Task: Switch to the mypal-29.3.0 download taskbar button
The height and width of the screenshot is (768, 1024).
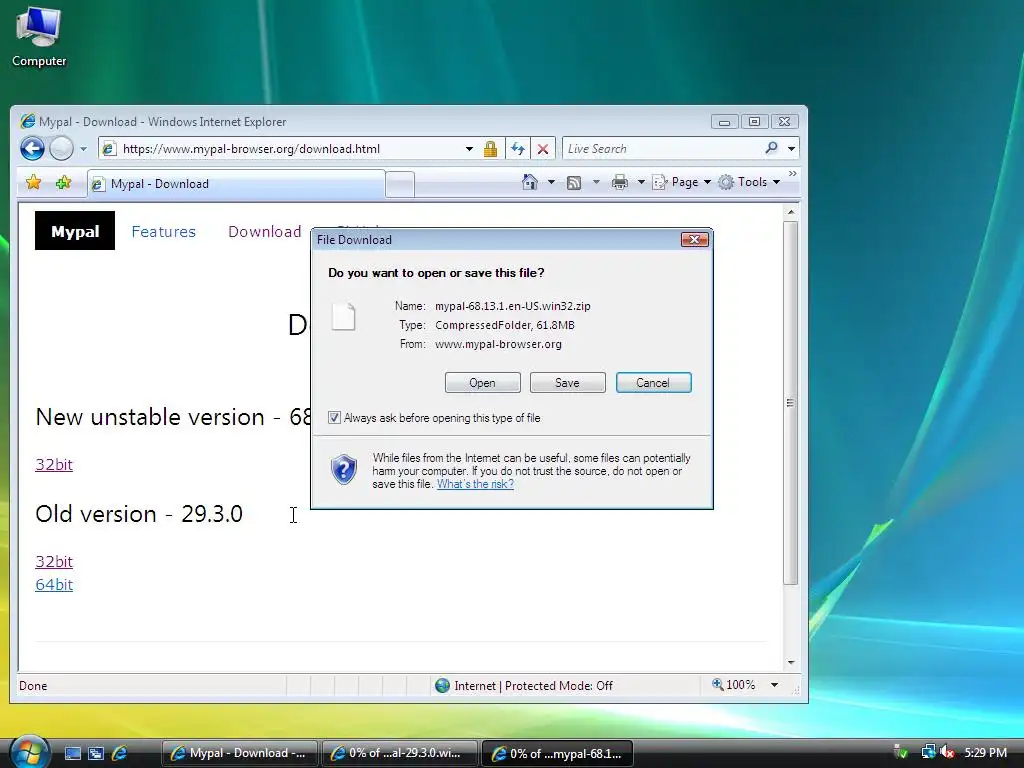Action: tap(399, 753)
